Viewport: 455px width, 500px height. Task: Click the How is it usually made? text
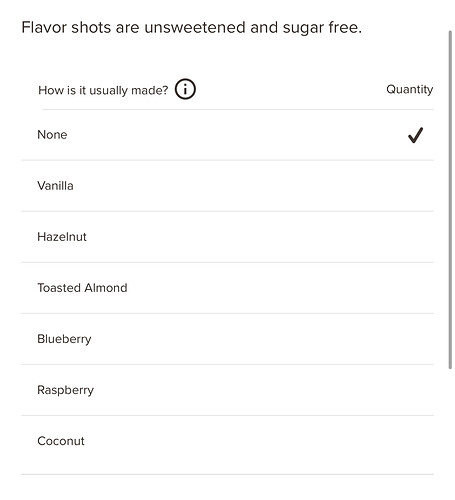coord(103,90)
